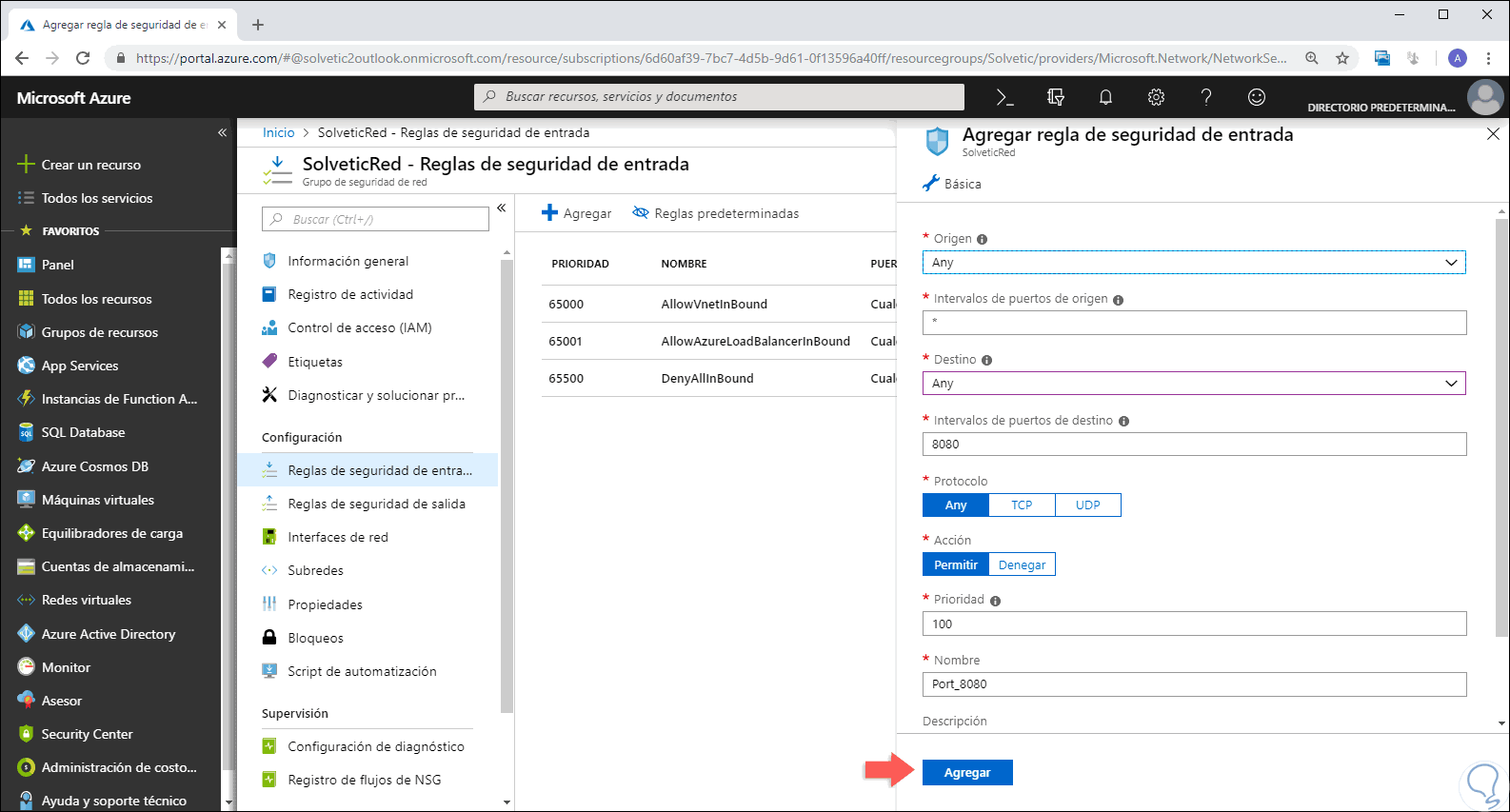Click the blue Agregar button
Screen dimensions: 1510x812
[967, 773]
